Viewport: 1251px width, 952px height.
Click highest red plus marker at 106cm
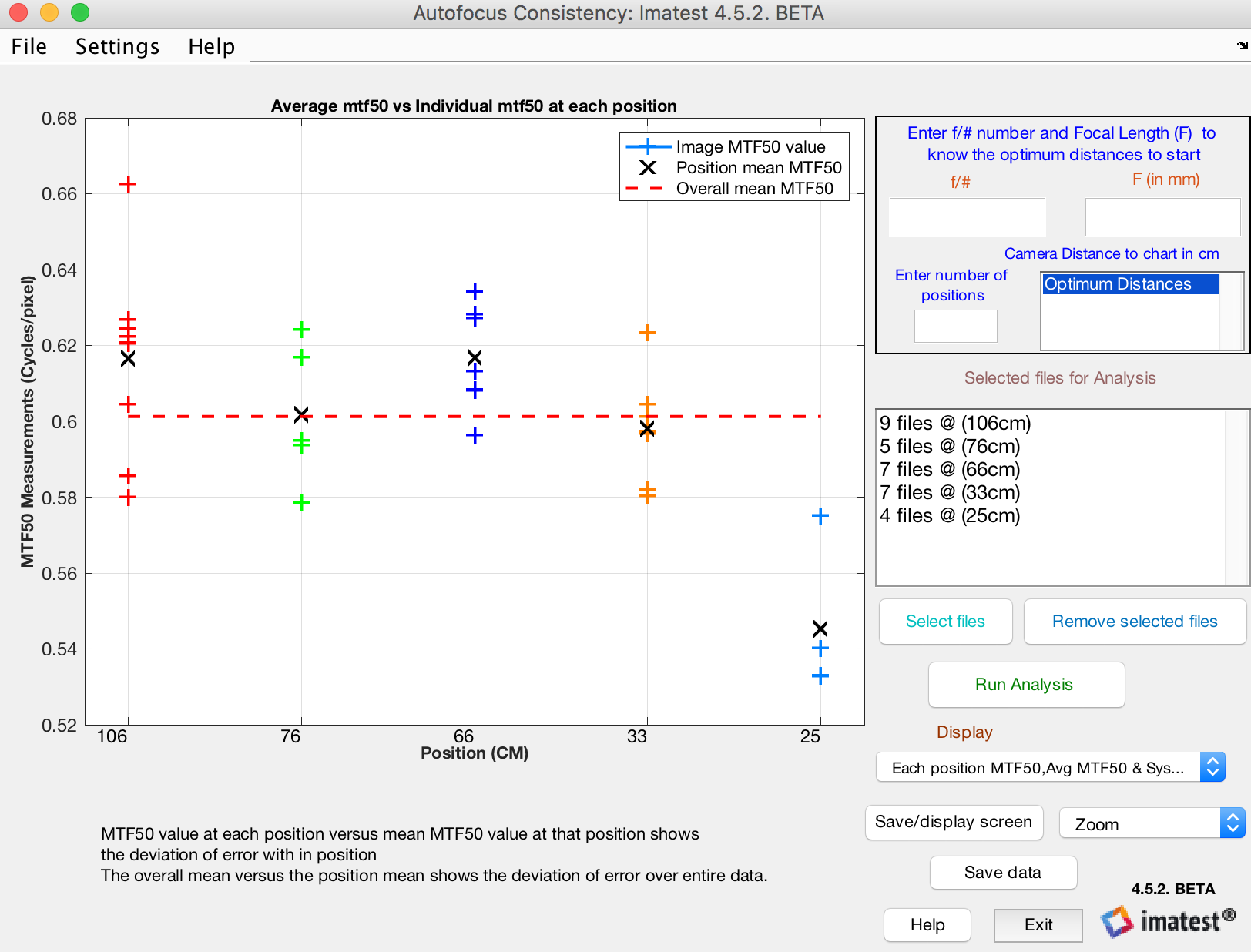pyautogui.click(x=128, y=183)
